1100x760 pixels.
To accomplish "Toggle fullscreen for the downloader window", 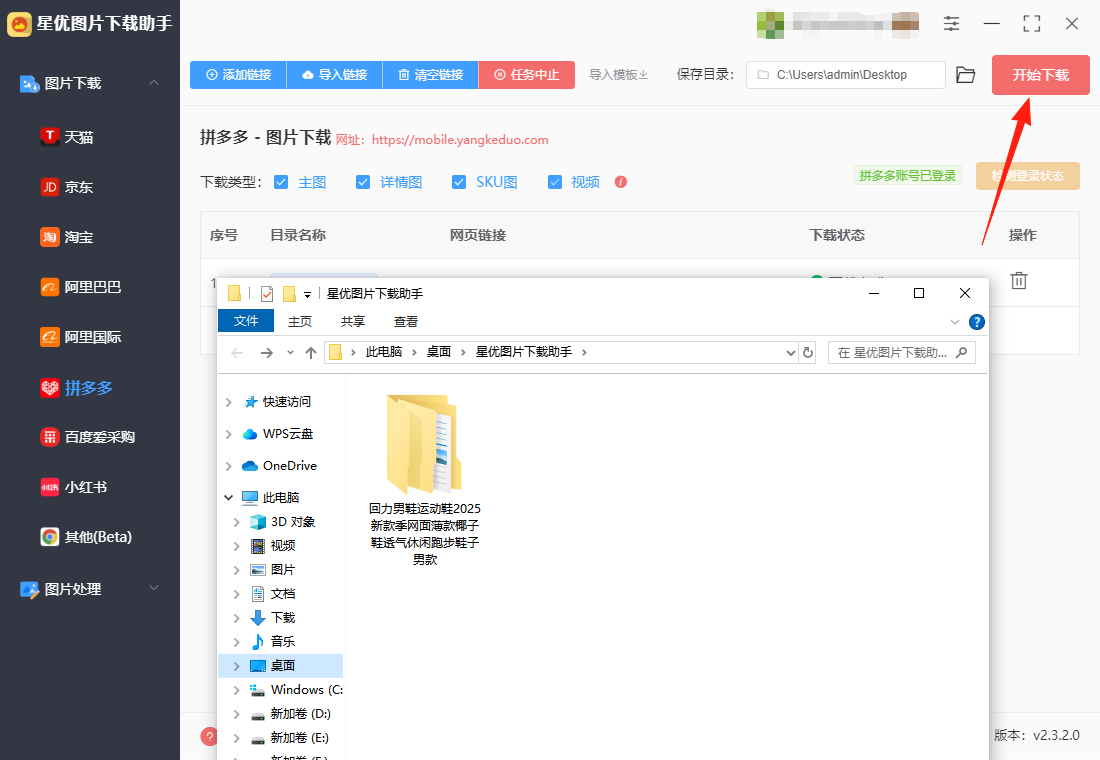I will [1031, 24].
